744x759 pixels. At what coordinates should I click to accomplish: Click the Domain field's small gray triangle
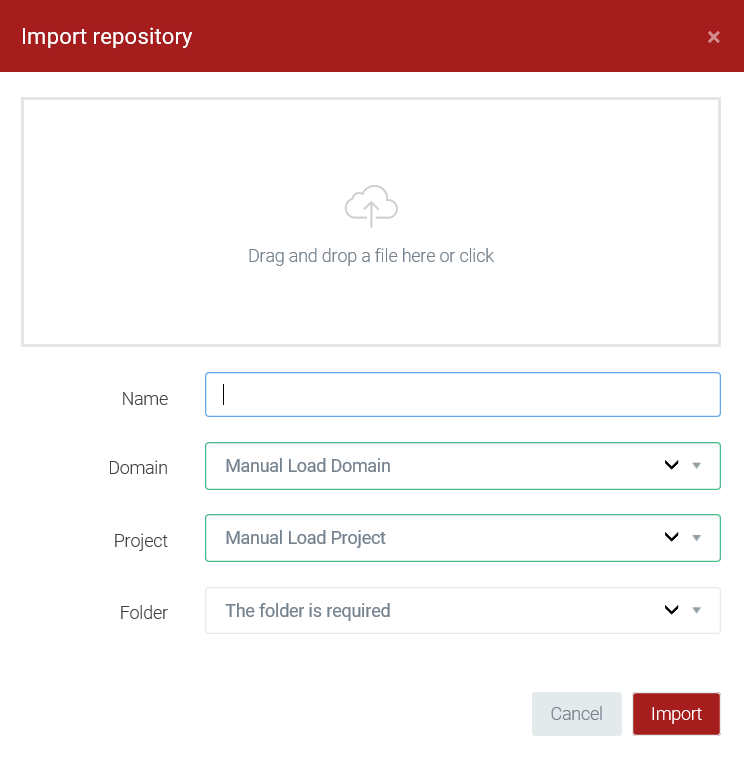(x=697, y=466)
